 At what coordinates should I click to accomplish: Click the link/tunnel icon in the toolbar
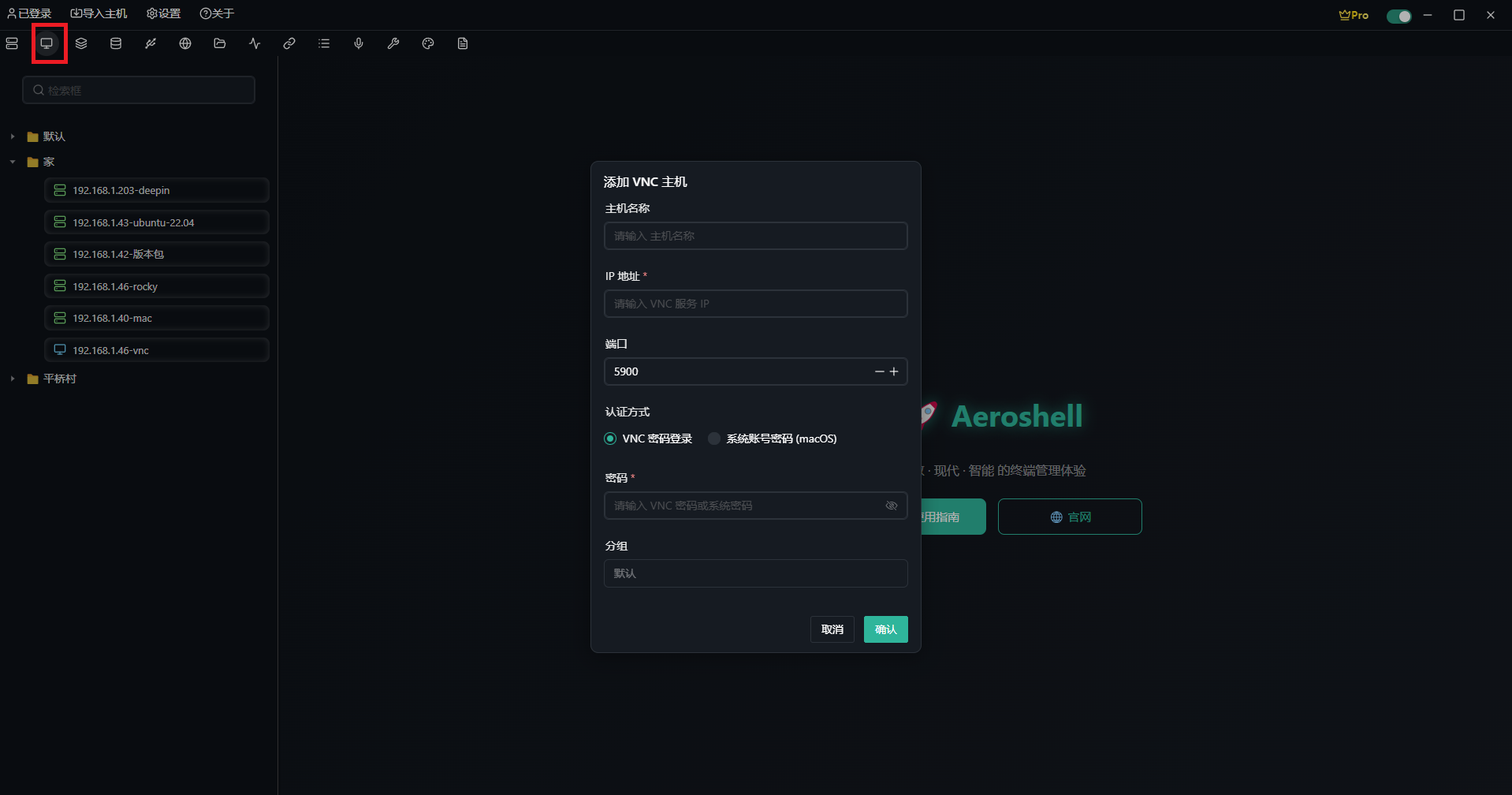(x=289, y=43)
